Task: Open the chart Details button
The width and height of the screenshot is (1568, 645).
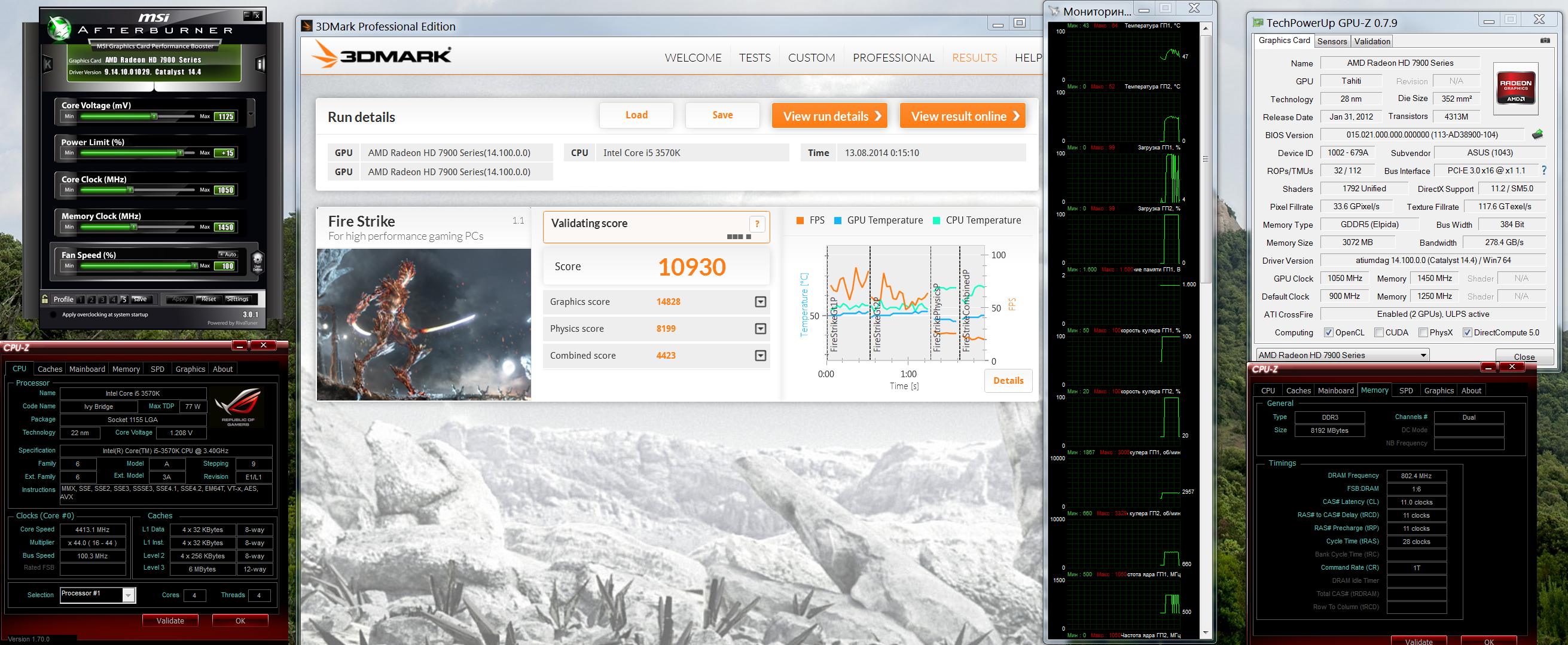Action: (1008, 381)
